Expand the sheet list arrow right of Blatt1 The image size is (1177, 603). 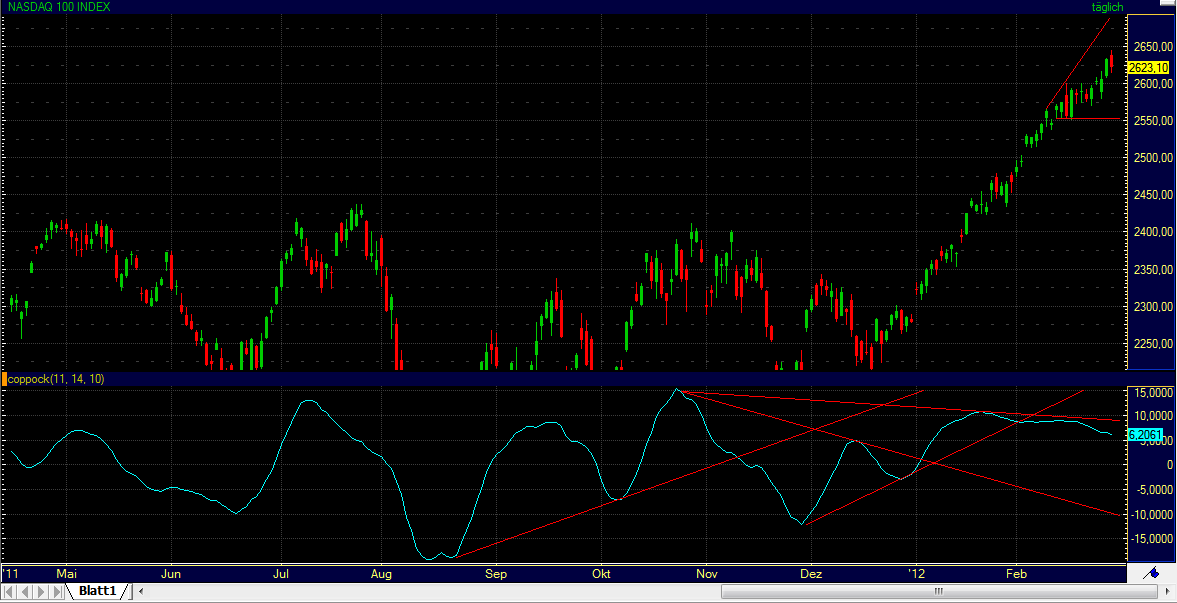(140, 592)
